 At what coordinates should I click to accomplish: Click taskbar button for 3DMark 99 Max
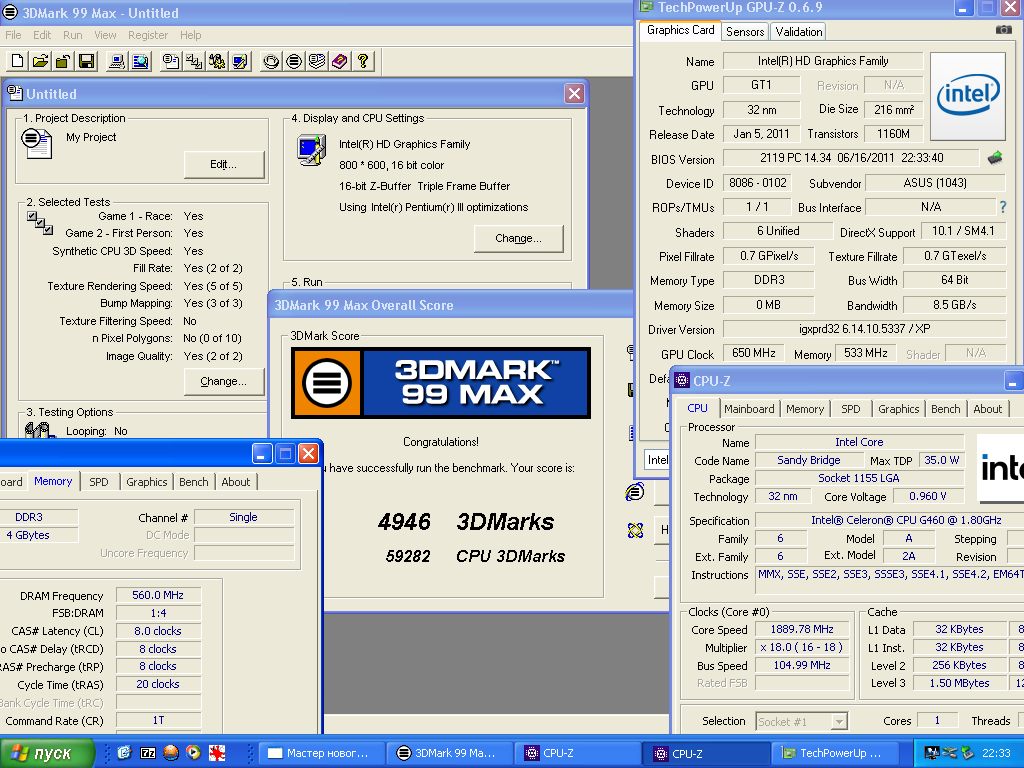tap(449, 753)
